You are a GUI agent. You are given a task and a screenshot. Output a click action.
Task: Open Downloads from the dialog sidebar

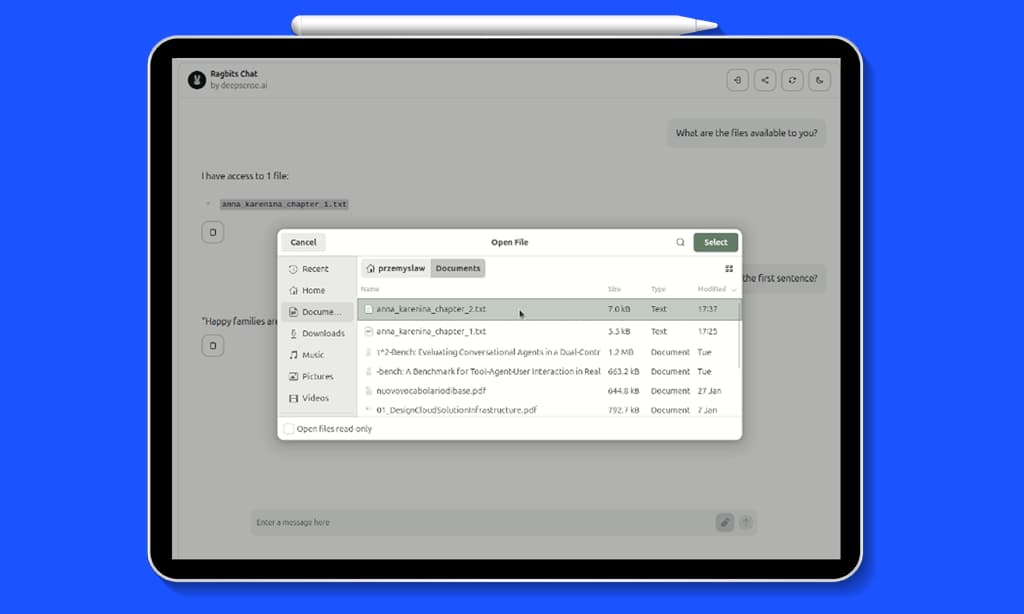(318, 333)
